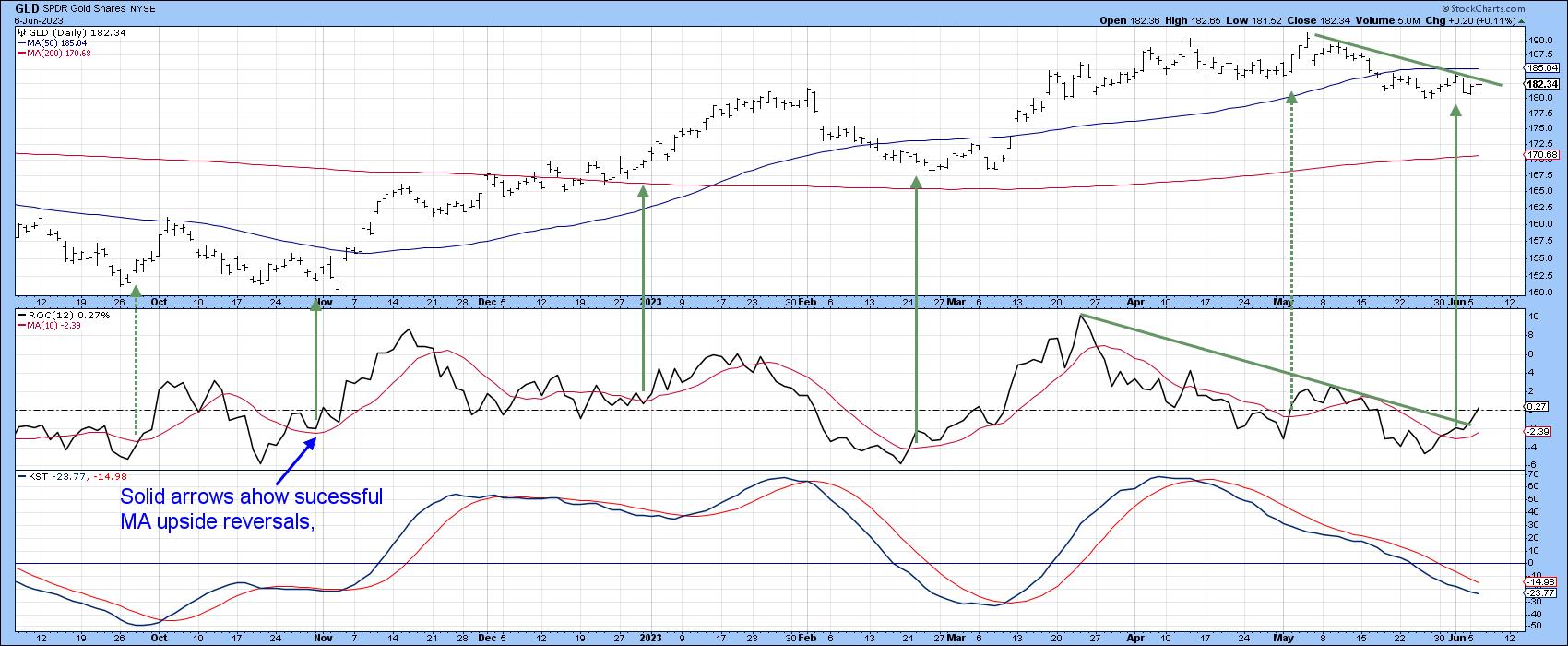Select the blue 185.04 axis price tag
1568x646 pixels.
[x=1543, y=68]
